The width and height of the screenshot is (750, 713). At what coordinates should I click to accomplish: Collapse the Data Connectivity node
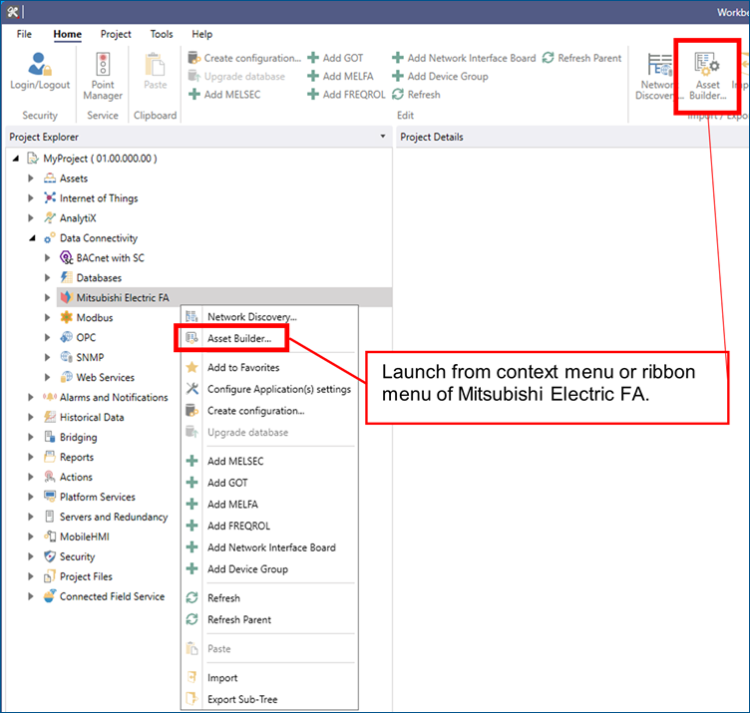32,238
